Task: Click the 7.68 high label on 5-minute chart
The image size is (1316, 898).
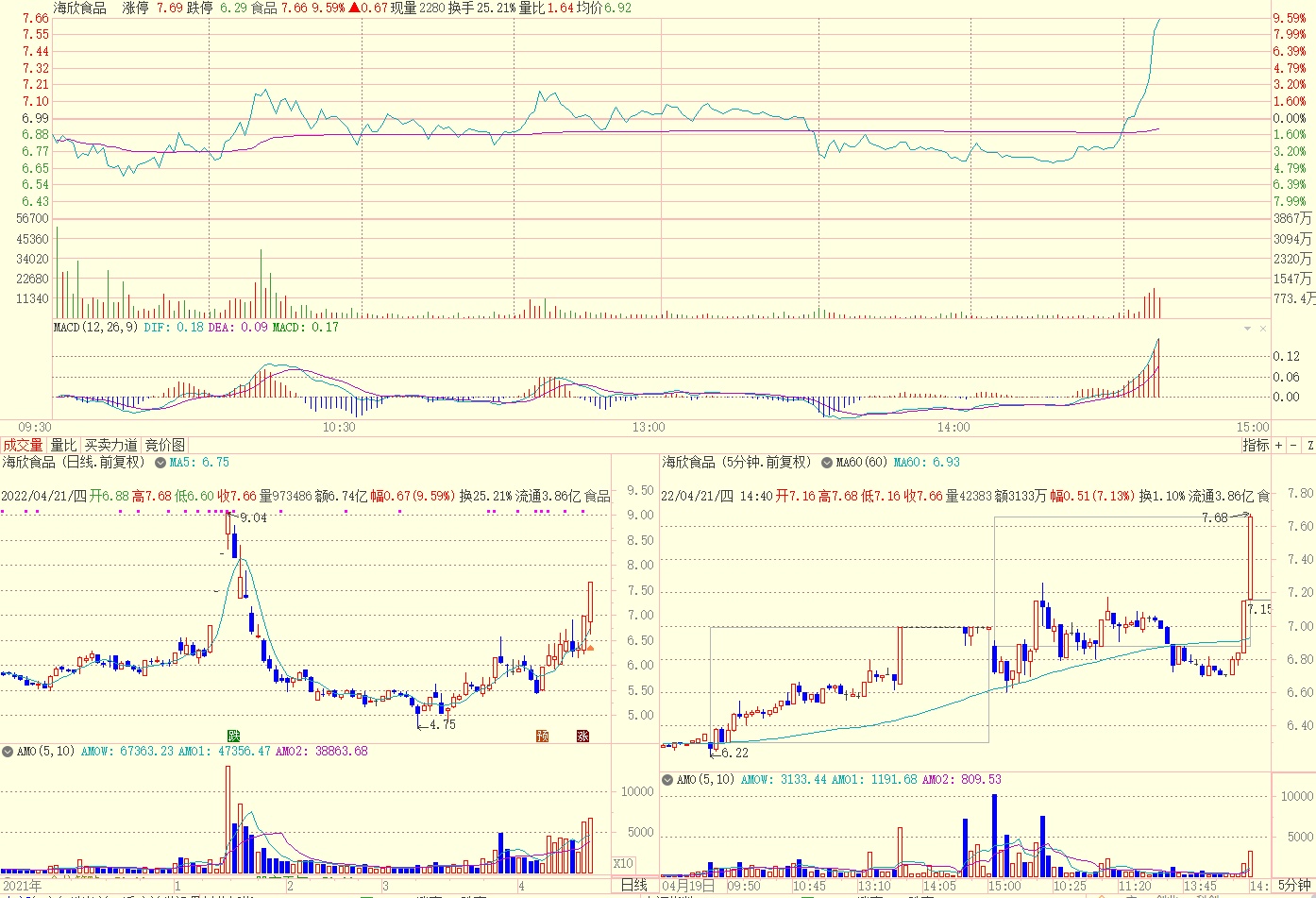Action: (x=1215, y=518)
